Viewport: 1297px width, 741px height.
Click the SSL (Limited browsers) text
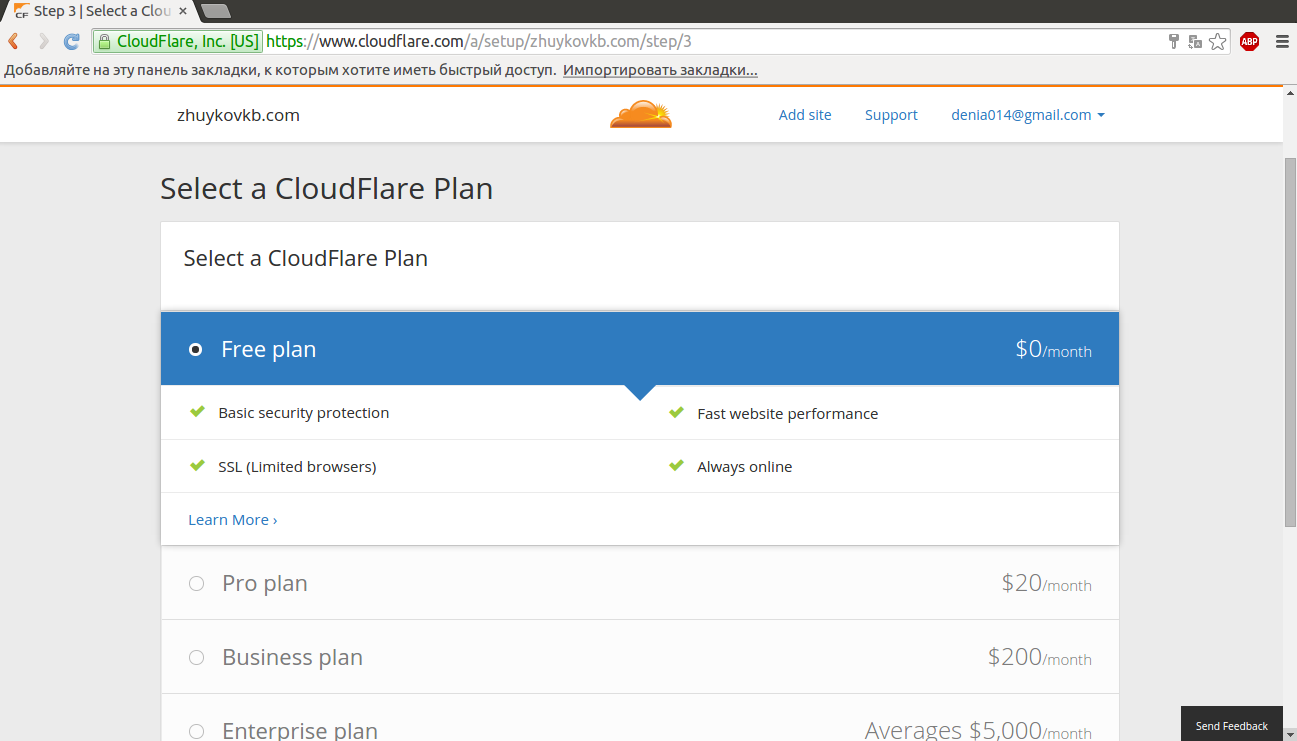[x=297, y=467]
